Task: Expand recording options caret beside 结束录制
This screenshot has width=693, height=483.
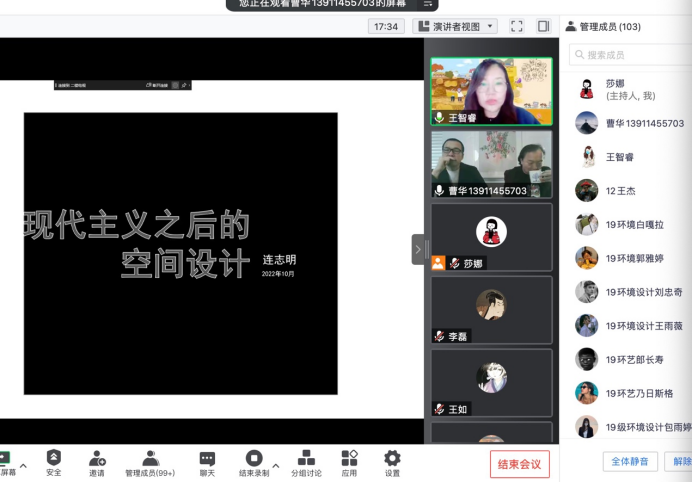Action: pos(276,466)
